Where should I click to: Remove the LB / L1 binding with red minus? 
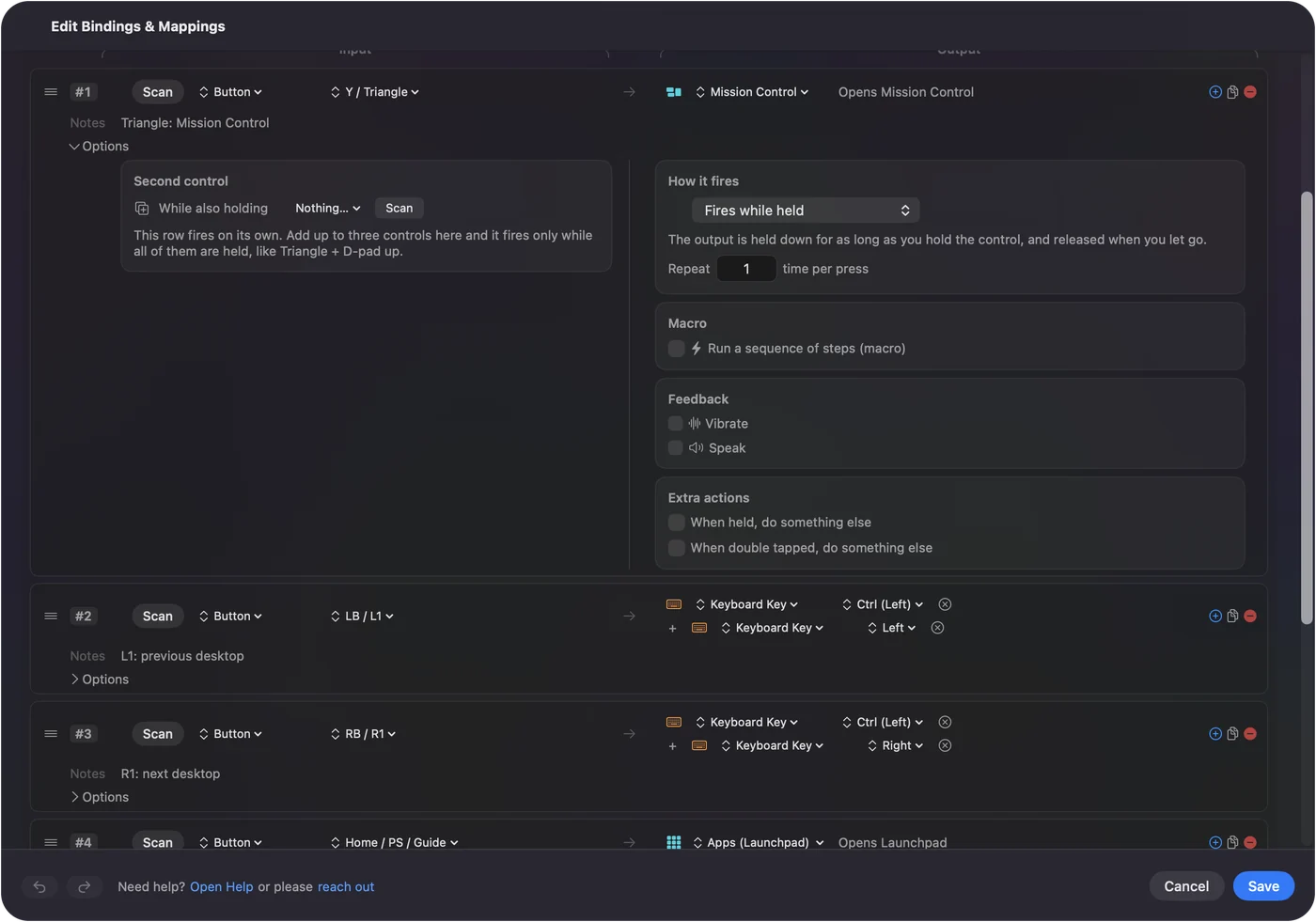tap(1250, 617)
